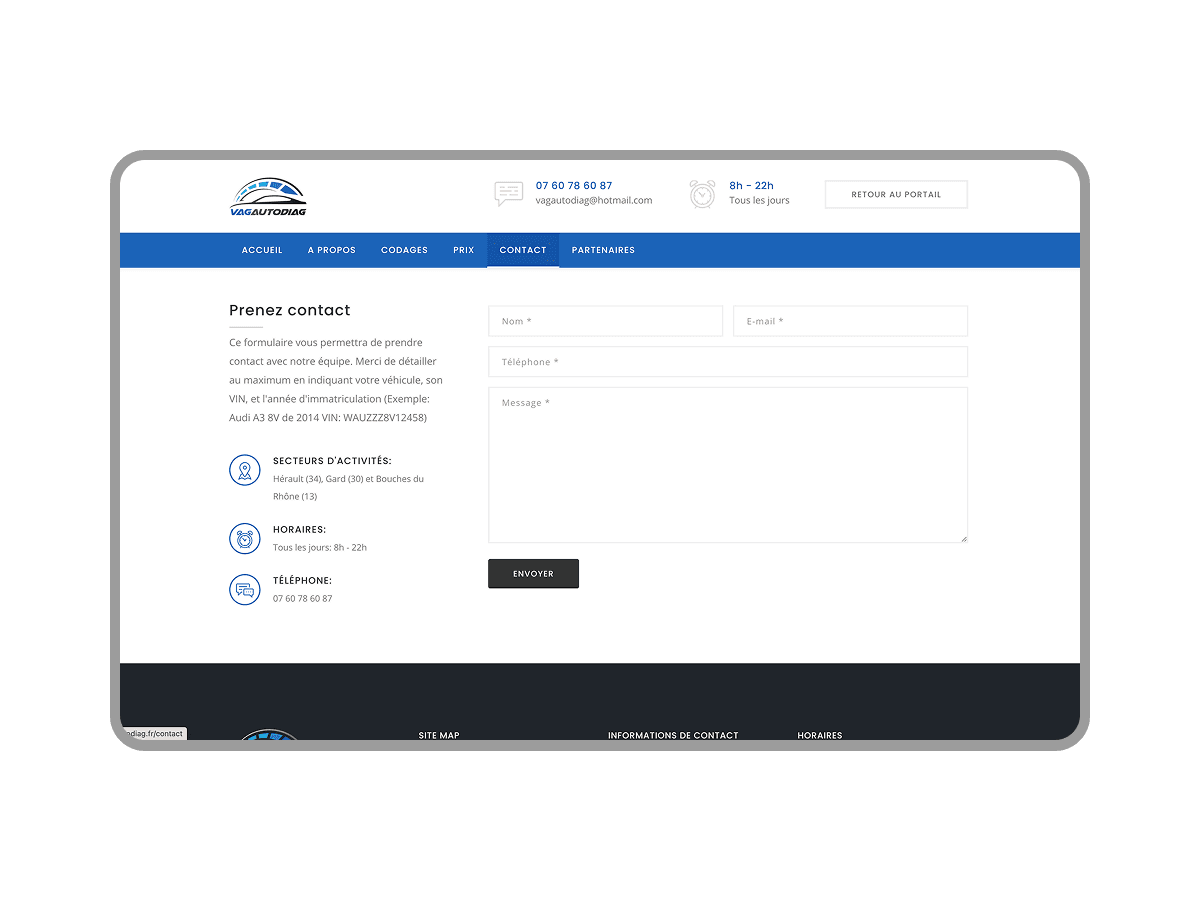The height and width of the screenshot is (900, 1200).
Task: Open the Codages menu item
Action: [404, 250]
